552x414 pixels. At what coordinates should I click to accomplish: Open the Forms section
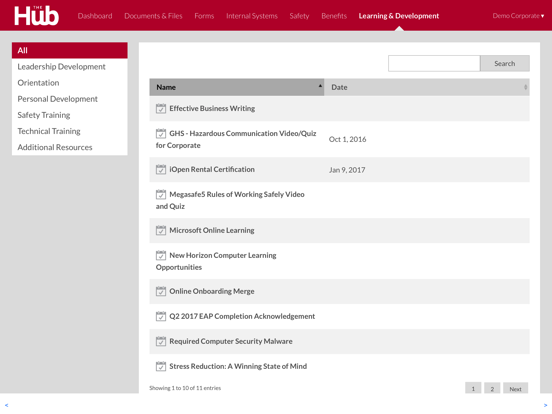[x=204, y=16]
